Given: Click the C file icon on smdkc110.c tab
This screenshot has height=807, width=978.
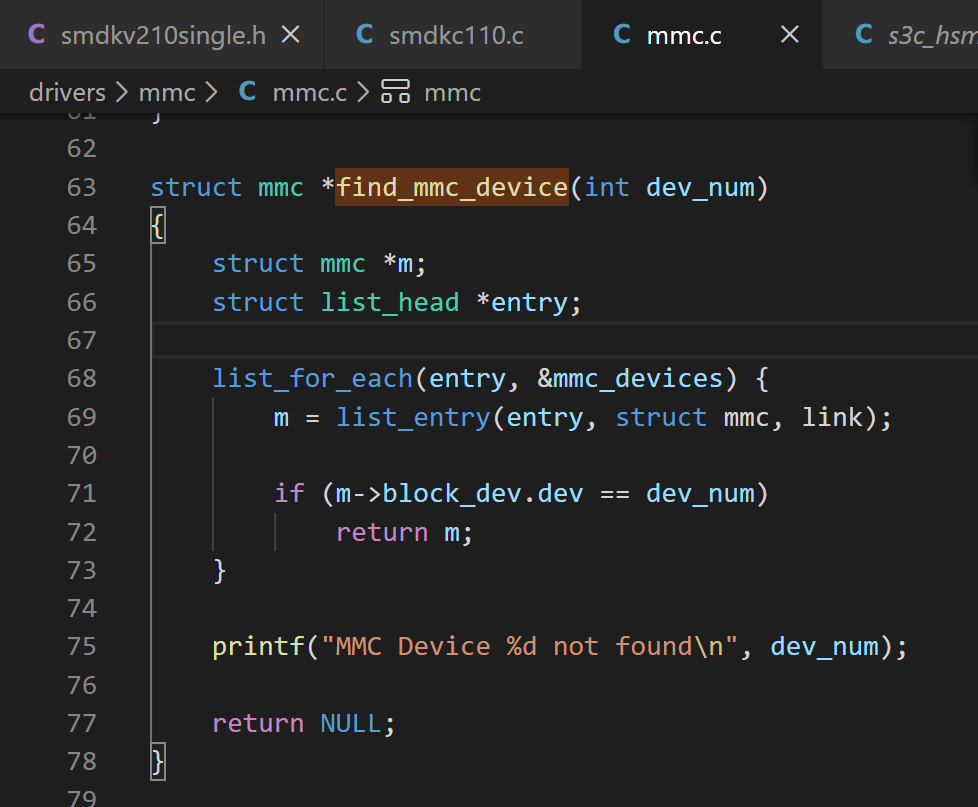Looking at the screenshot, I should click(365, 36).
